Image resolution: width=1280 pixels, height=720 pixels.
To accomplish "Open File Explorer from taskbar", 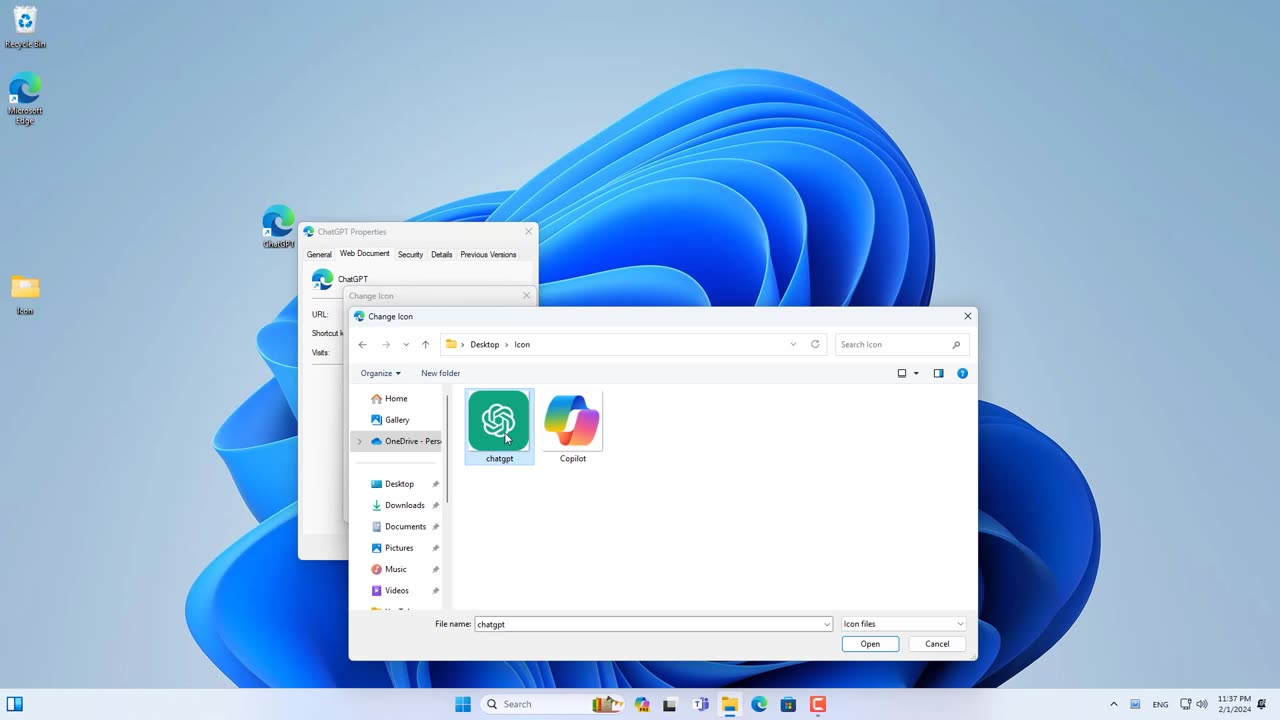I will (730, 704).
